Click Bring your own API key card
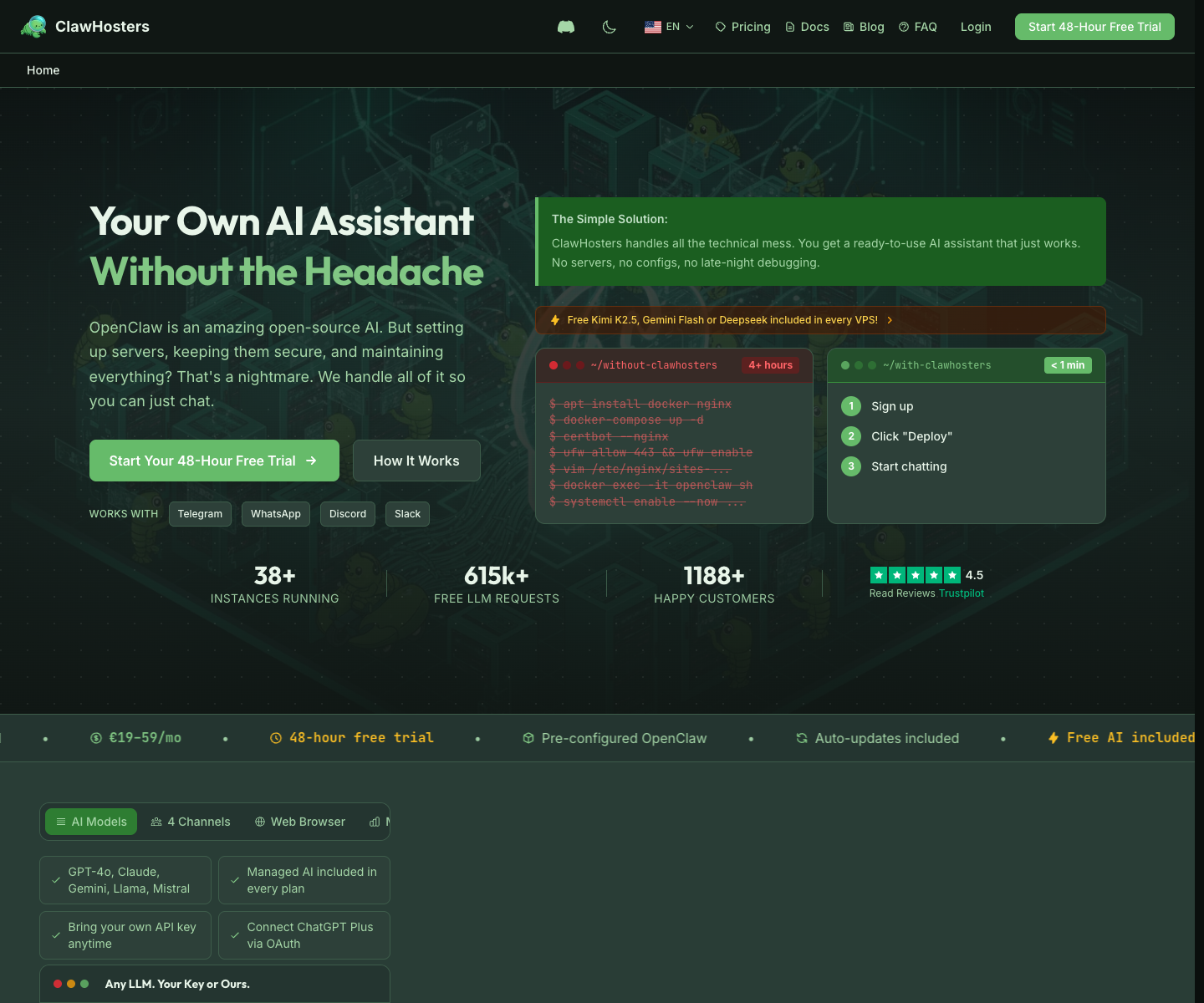 point(125,935)
